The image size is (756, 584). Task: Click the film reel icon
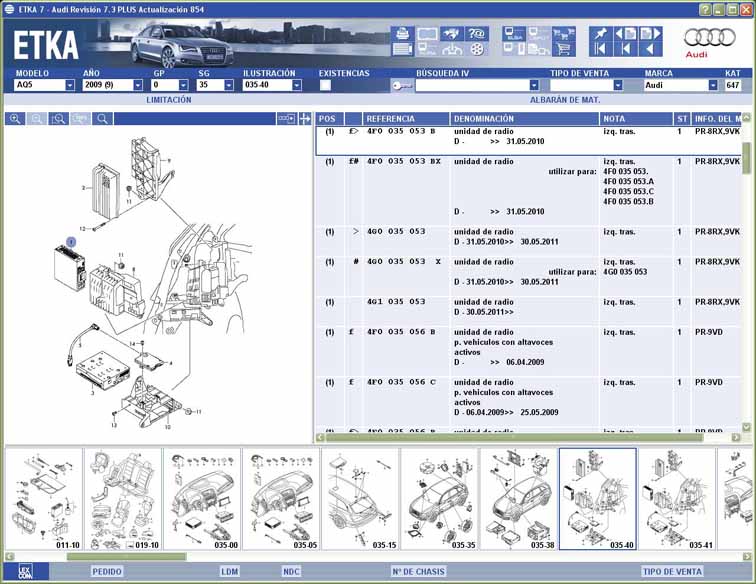point(476,49)
